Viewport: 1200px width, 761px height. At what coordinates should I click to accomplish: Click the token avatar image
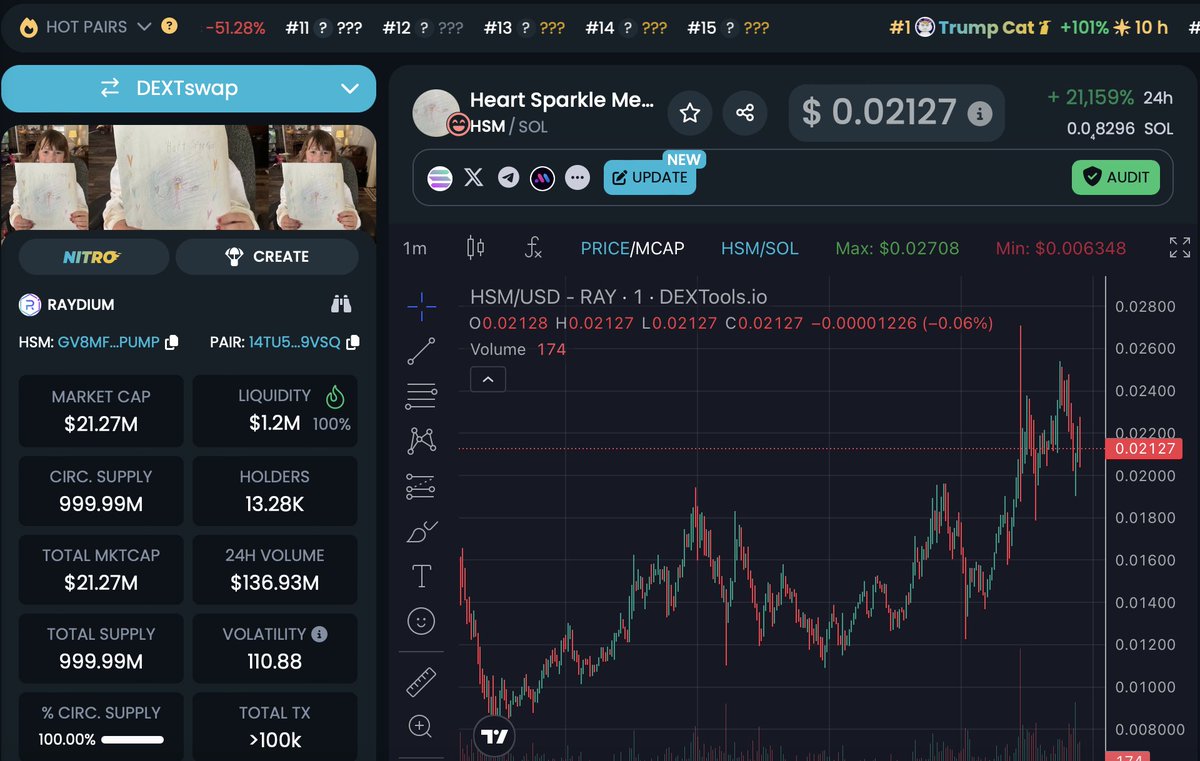[436, 113]
